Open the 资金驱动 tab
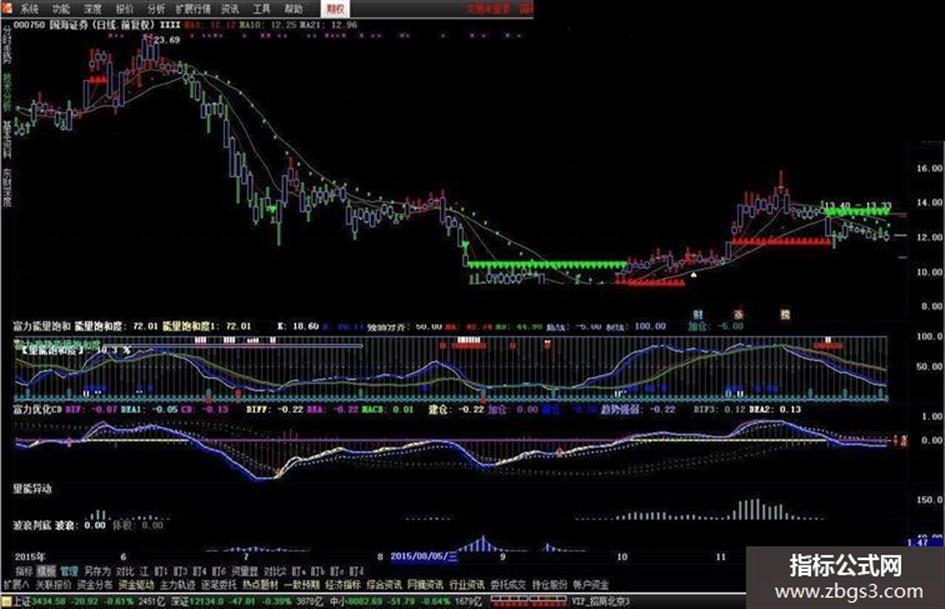 (x=136, y=584)
